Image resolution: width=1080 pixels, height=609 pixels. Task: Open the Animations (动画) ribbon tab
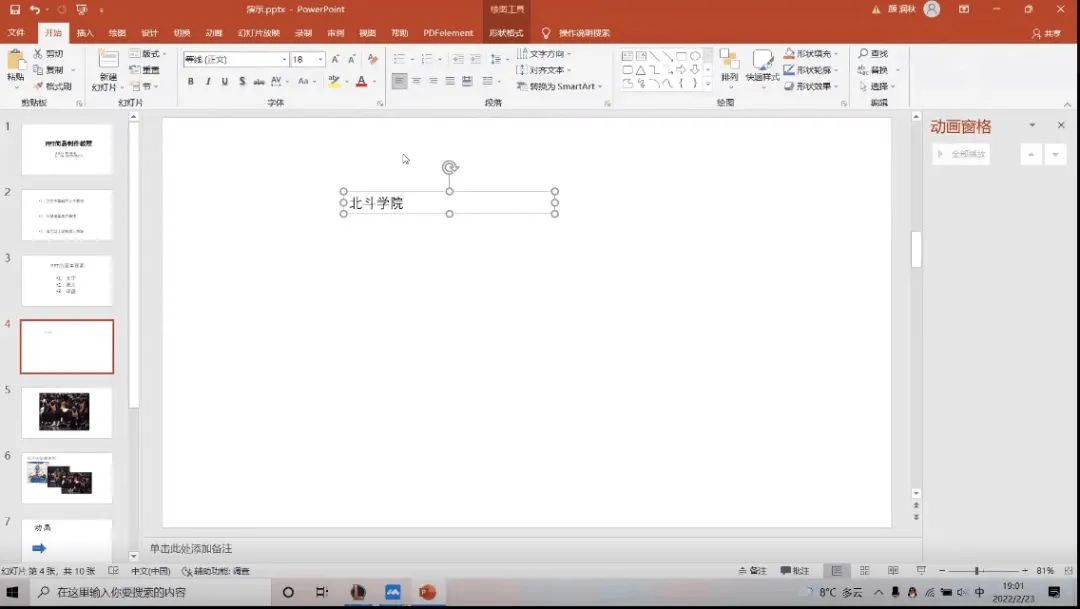click(x=214, y=33)
